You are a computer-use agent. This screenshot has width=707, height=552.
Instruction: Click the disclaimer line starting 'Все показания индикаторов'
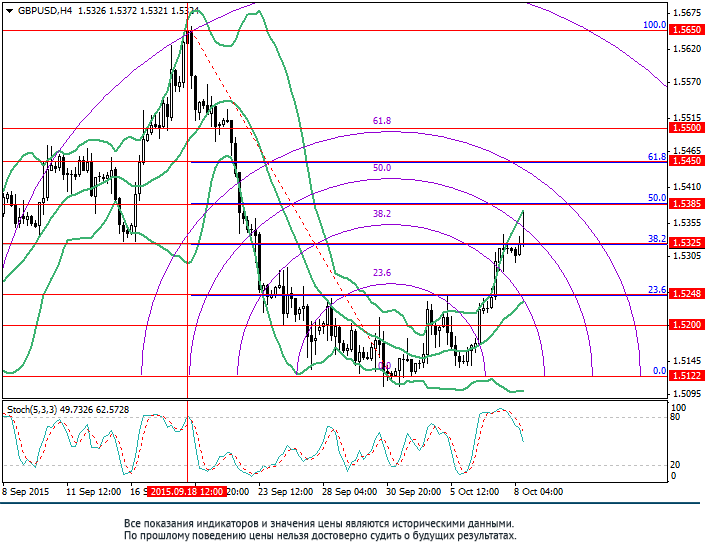tap(319, 524)
